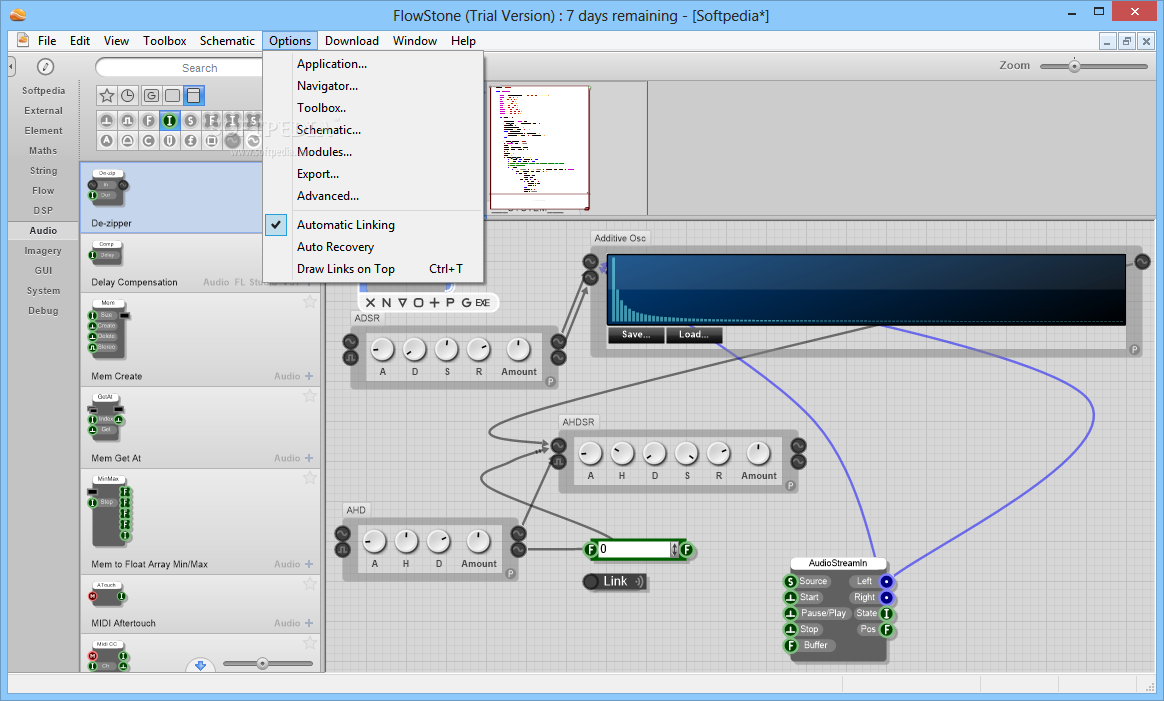Filter toolbox by the C connector type
1164x701 pixels.
(148, 140)
